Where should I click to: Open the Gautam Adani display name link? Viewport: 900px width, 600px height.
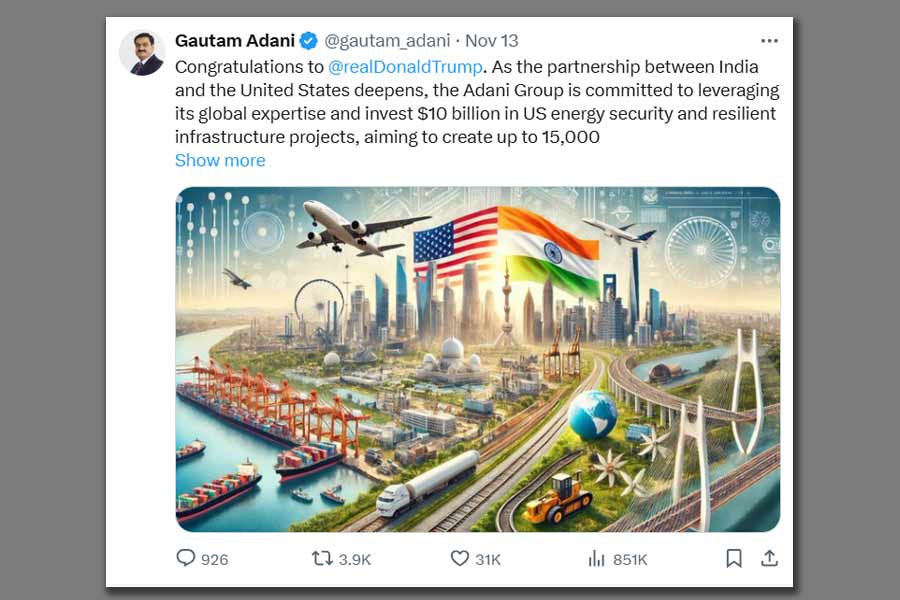(234, 41)
